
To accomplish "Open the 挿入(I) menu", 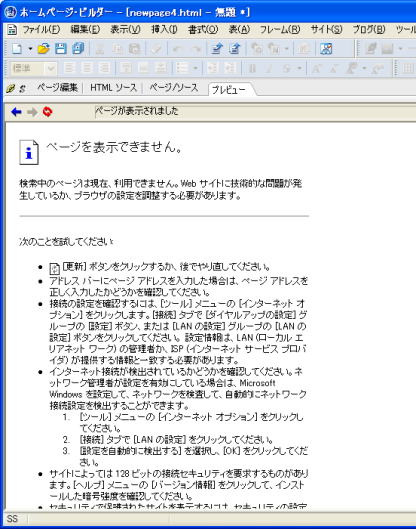I will coord(164,30).
